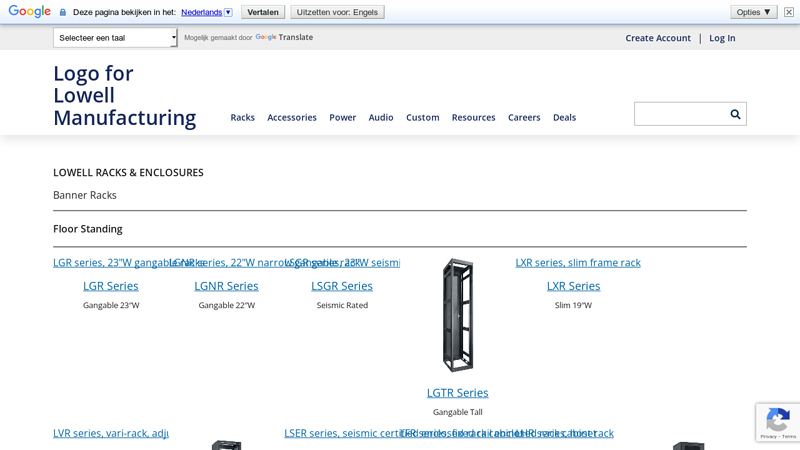Viewport: 800px width, 450px height.
Task: Open the Racks menu
Action: [242, 117]
